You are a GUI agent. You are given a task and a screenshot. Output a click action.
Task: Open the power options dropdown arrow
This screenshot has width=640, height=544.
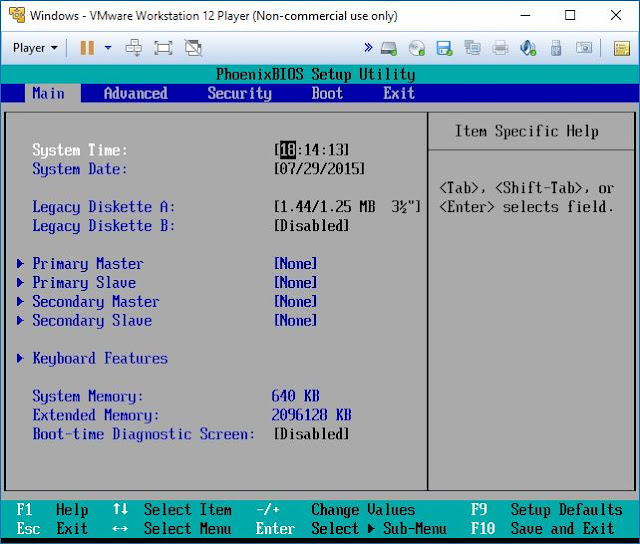pyautogui.click(x=108, y=48)
